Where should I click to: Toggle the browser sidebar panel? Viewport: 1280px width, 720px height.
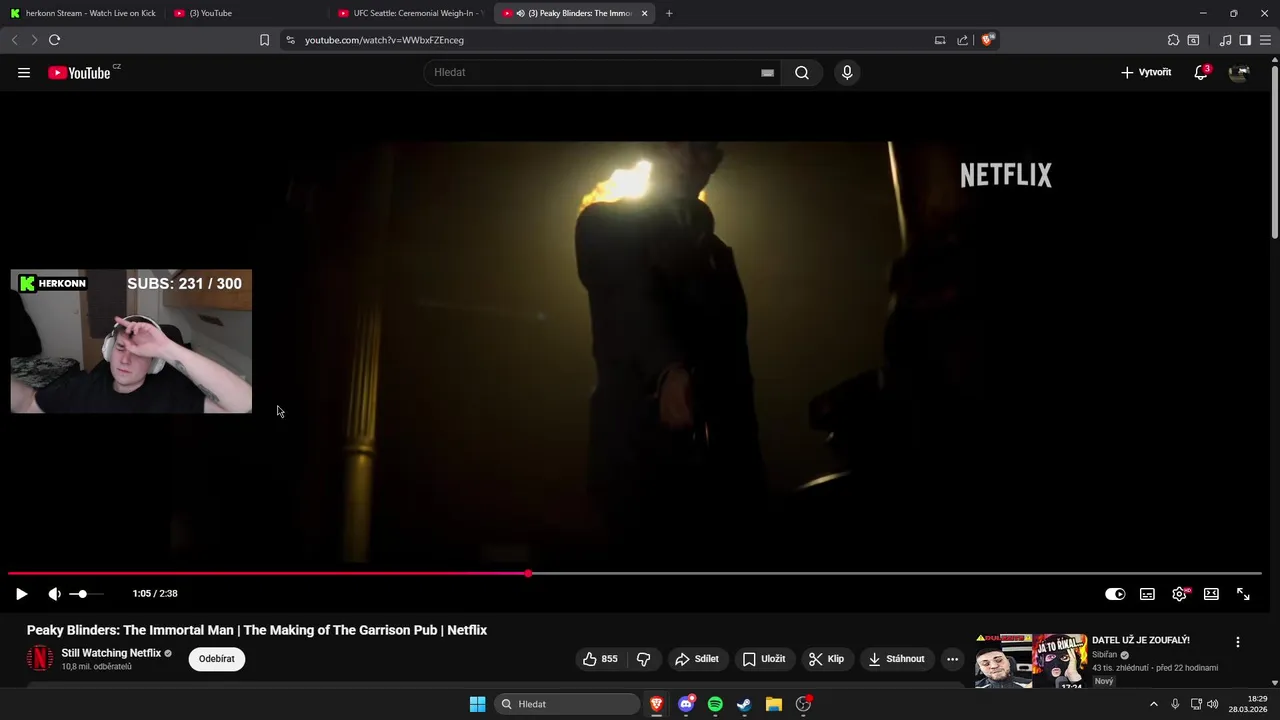click(x=1245, y=40)
